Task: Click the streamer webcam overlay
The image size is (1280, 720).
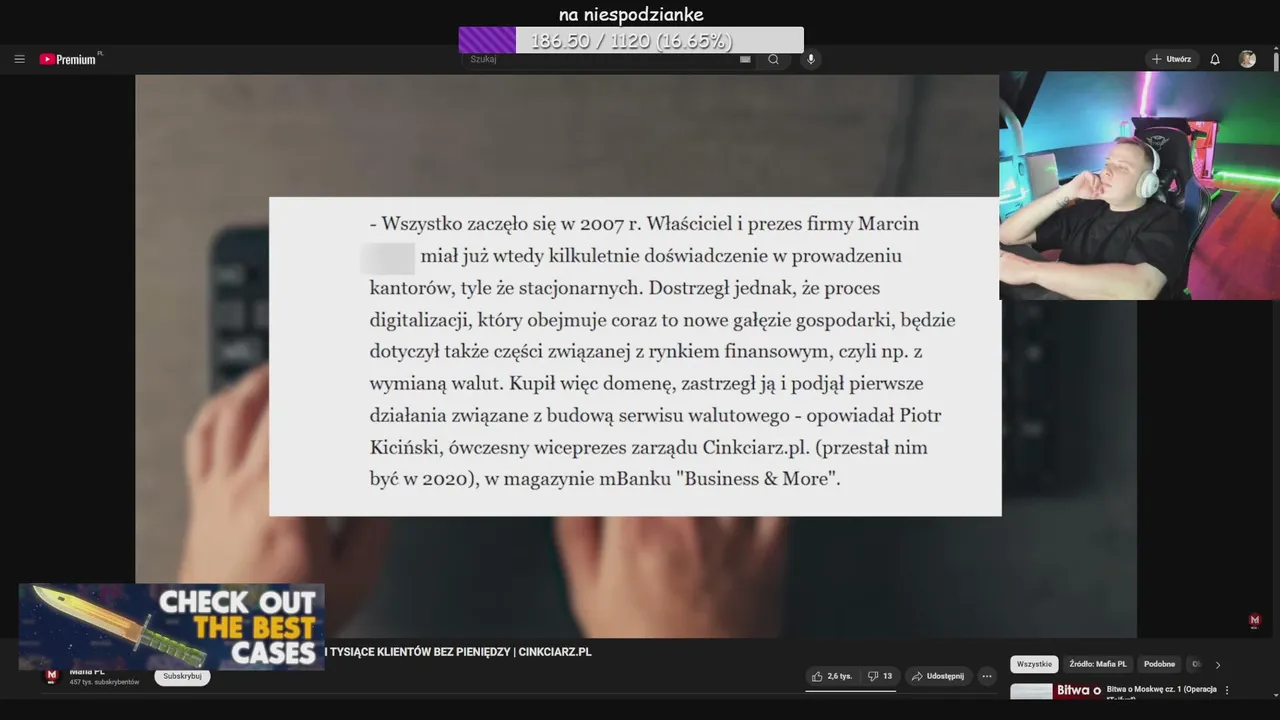Action: coord(1139,185)
